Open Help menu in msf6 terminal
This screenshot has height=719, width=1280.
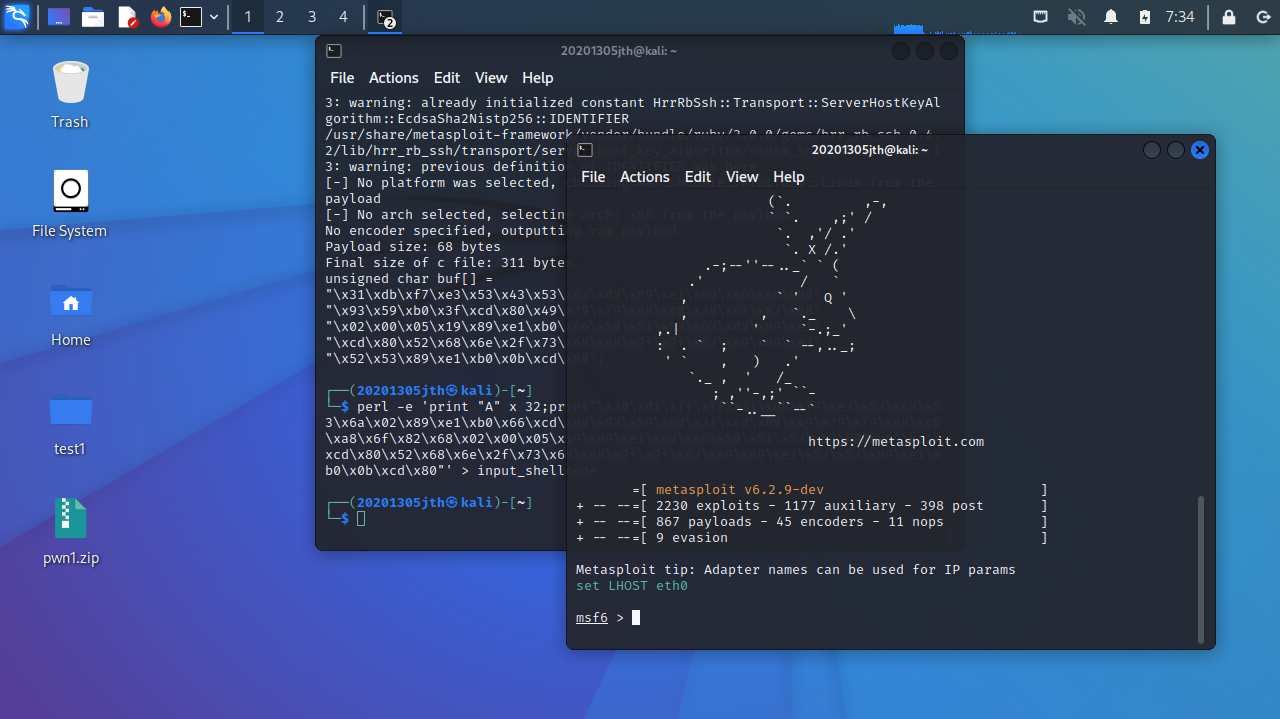click(788, 177)
